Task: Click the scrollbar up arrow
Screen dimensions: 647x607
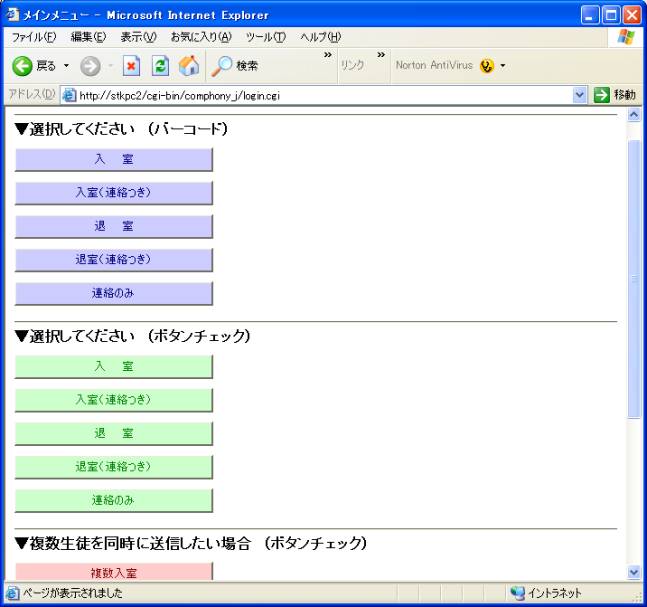Action: pyautogui.click(x=634, y=114)
